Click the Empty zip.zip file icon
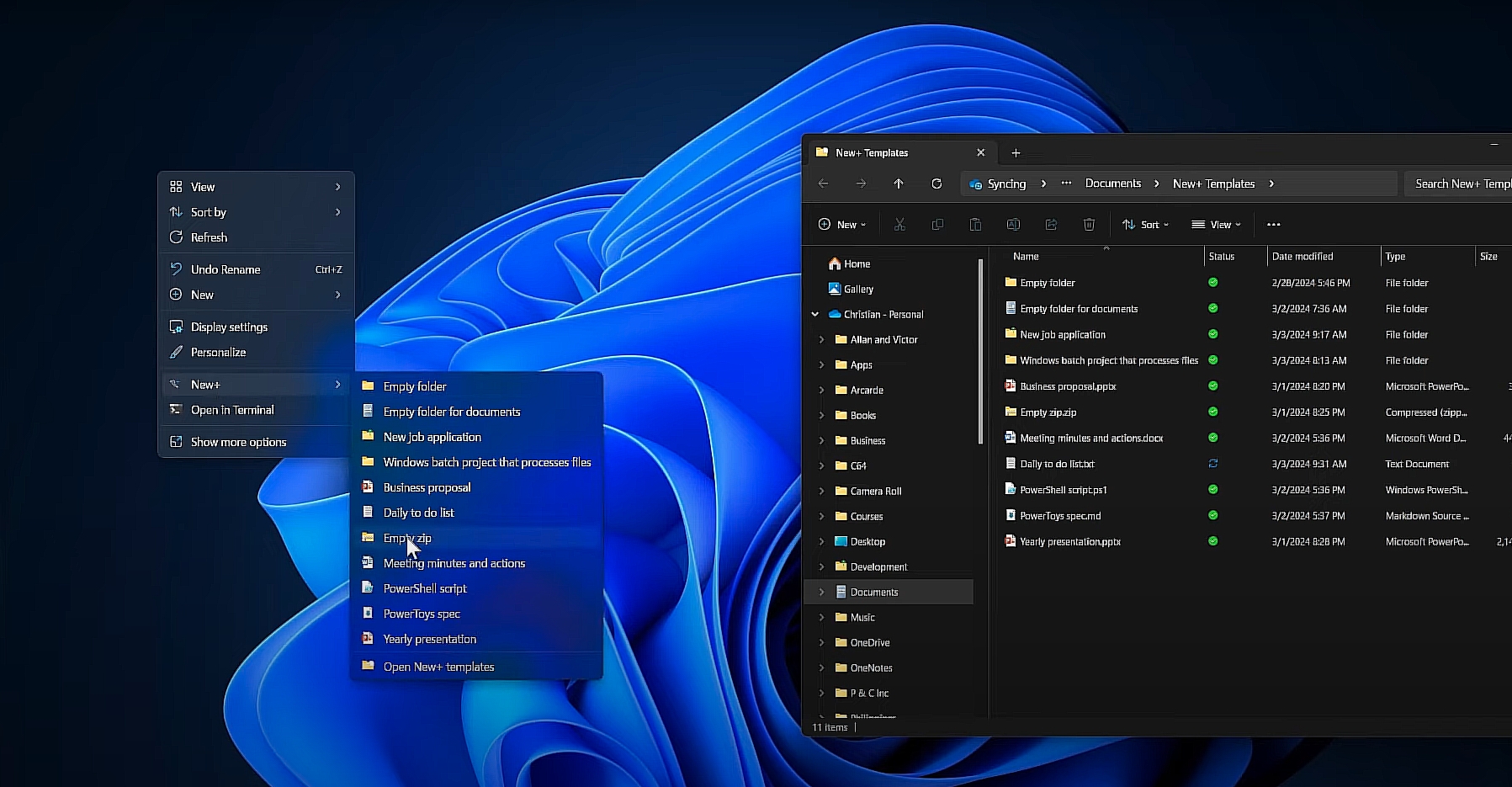The height and width of the screenshot is (787, 1512). 1011,412
